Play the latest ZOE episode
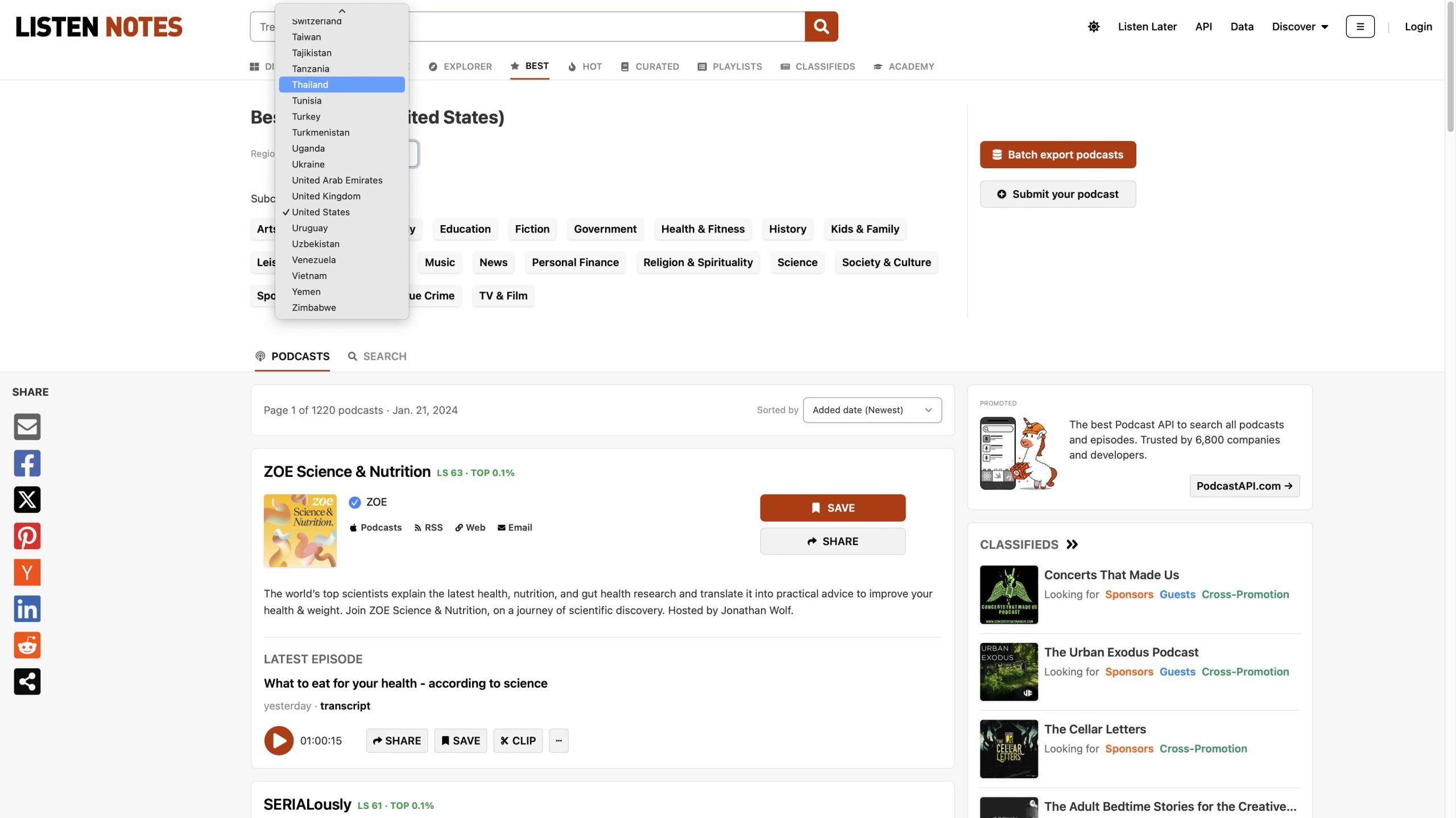 (279, 741)
